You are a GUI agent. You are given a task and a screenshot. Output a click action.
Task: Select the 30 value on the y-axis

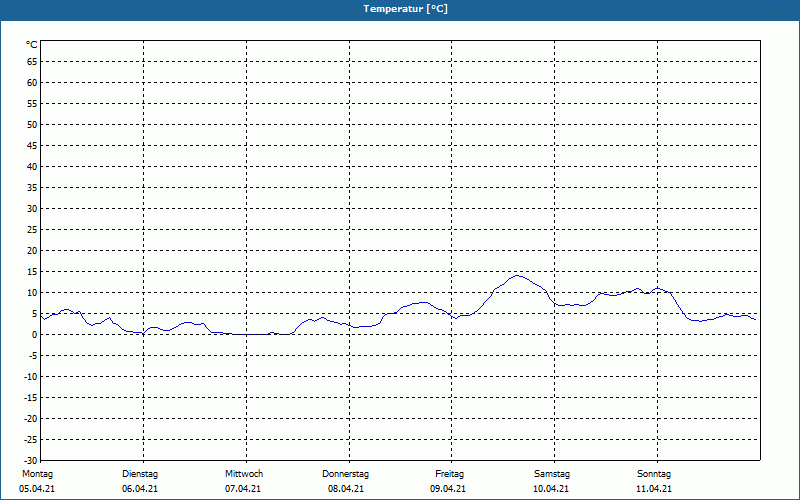(32, 208)
